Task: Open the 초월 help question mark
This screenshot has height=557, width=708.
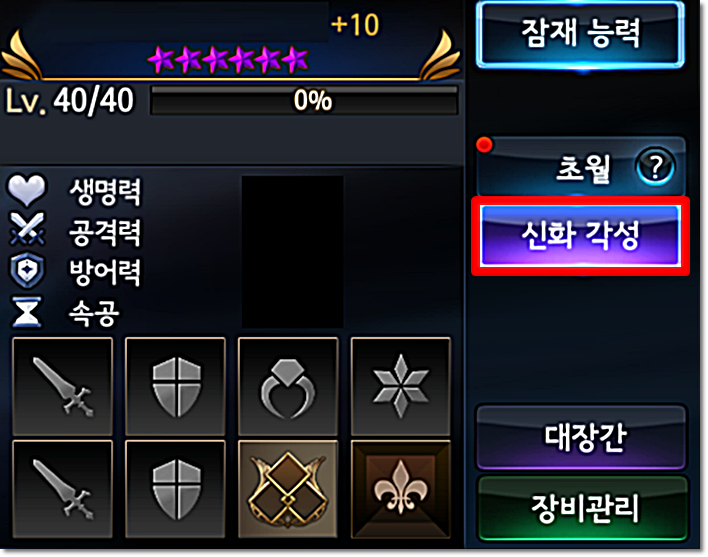Action: 655,167
